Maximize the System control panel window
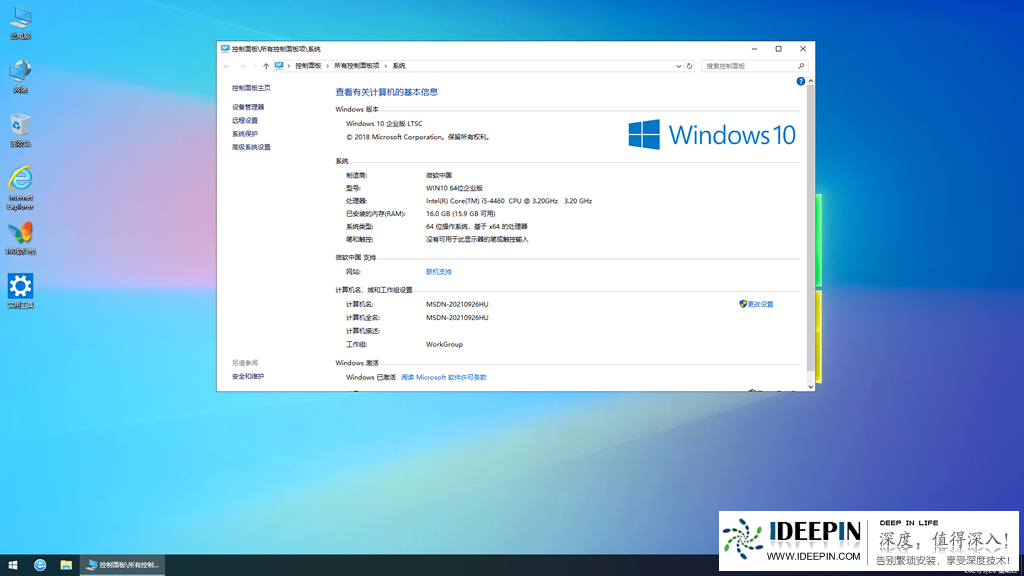The width and height of the screenshot is (1024, 576). coord(778,49)
